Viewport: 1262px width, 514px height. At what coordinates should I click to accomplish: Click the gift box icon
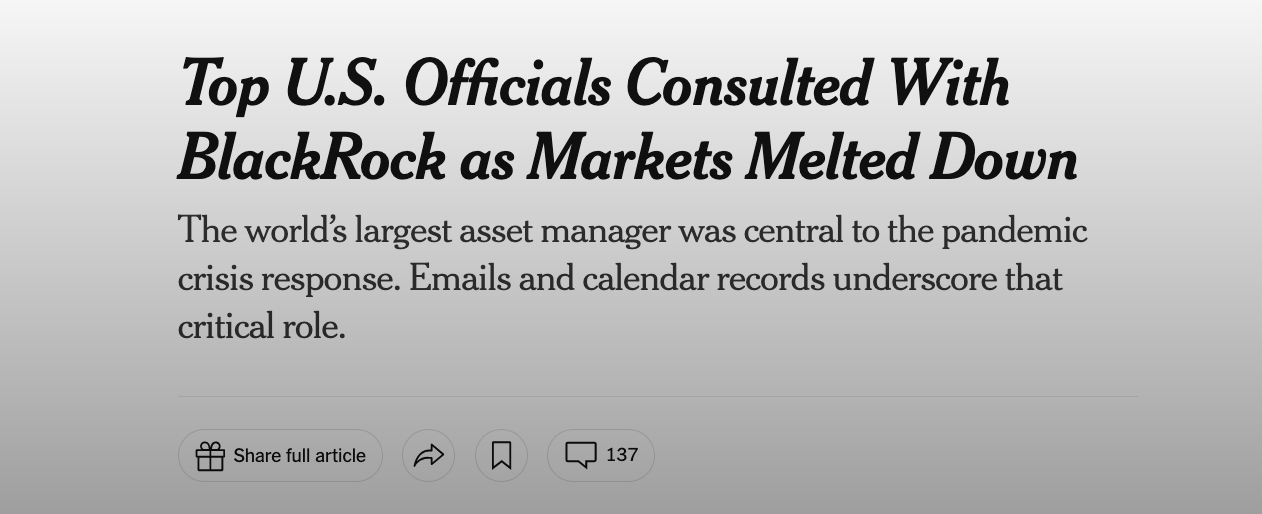[210, 456]
